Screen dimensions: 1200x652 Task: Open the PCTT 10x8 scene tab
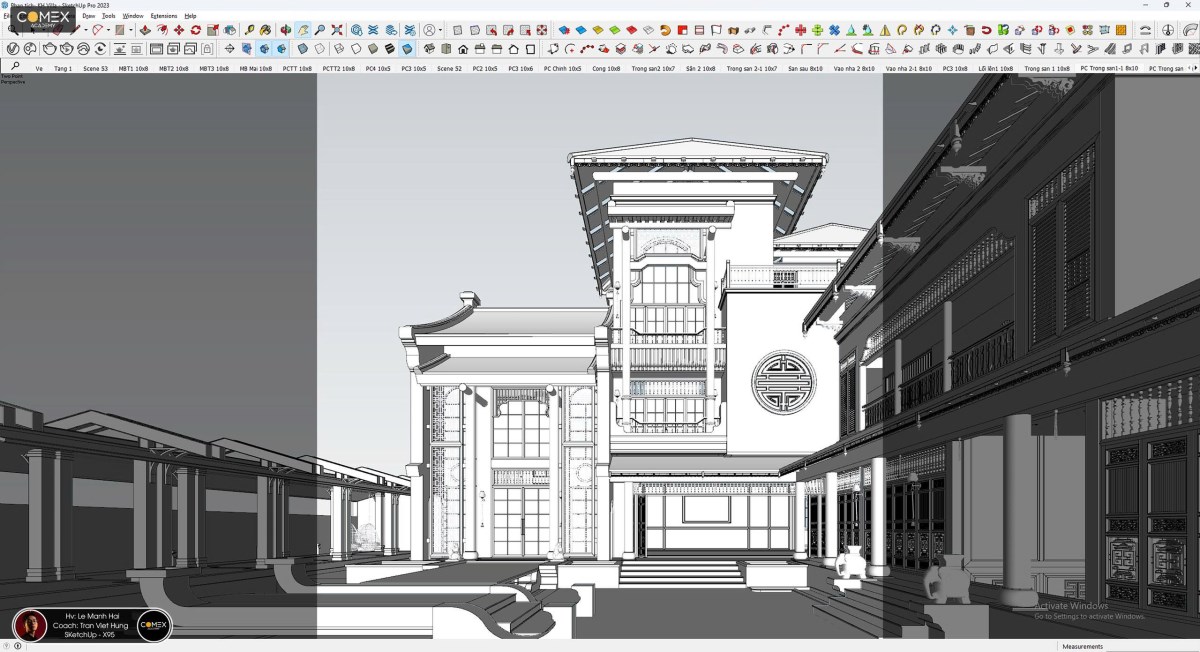coord(297,68)
